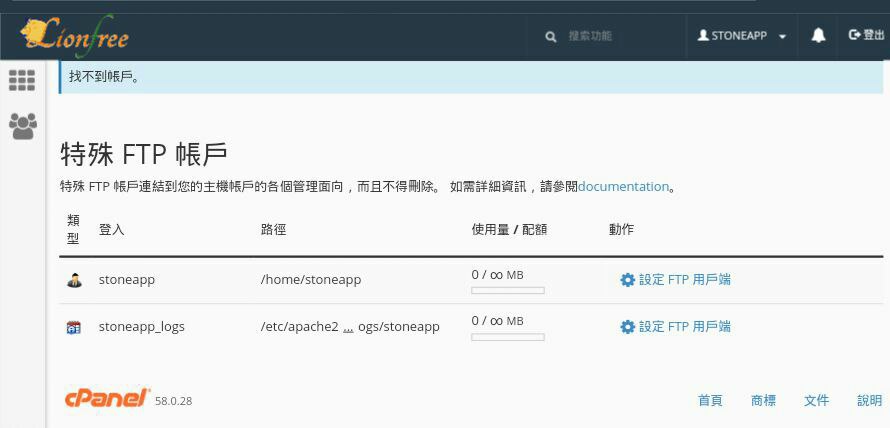The image size is (890, 428).
Task: Click the gear icon in stoneapp_logs row
Action: click(x=627, y=327)
